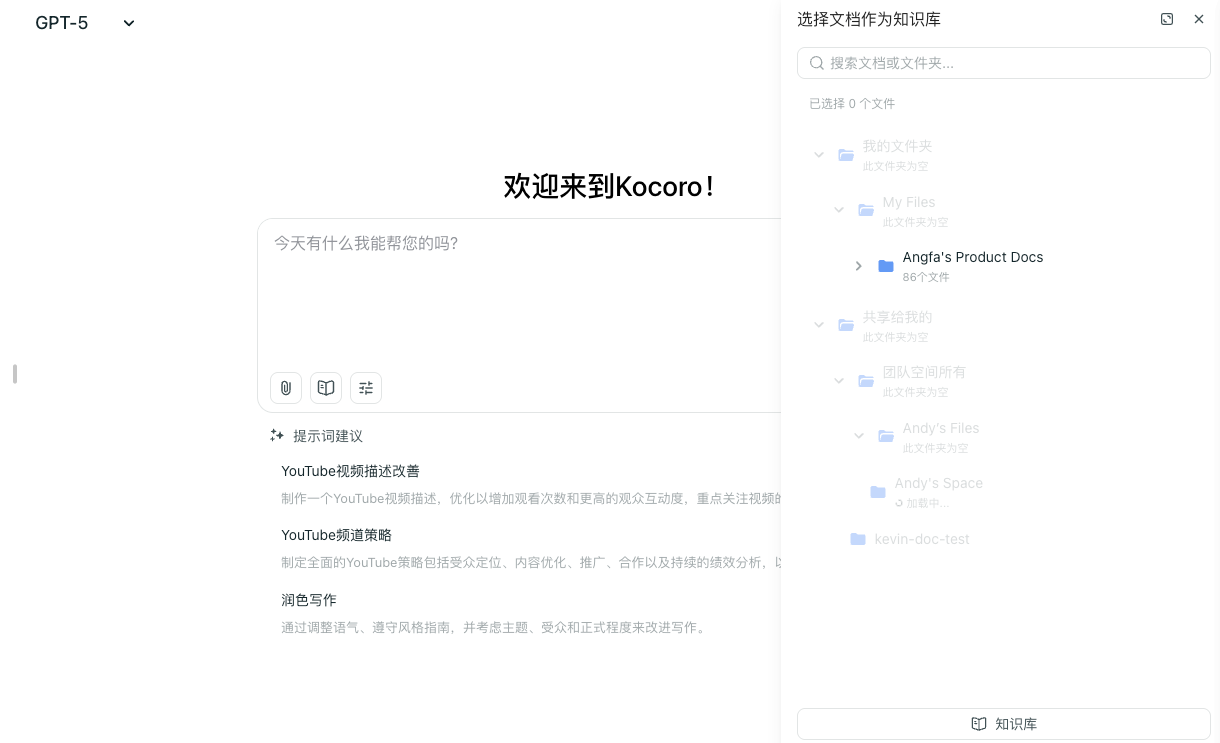Choose the YouTube频道策略 prompt suggestion
This screenshot has width=1220, height=743.
[336, 535]
